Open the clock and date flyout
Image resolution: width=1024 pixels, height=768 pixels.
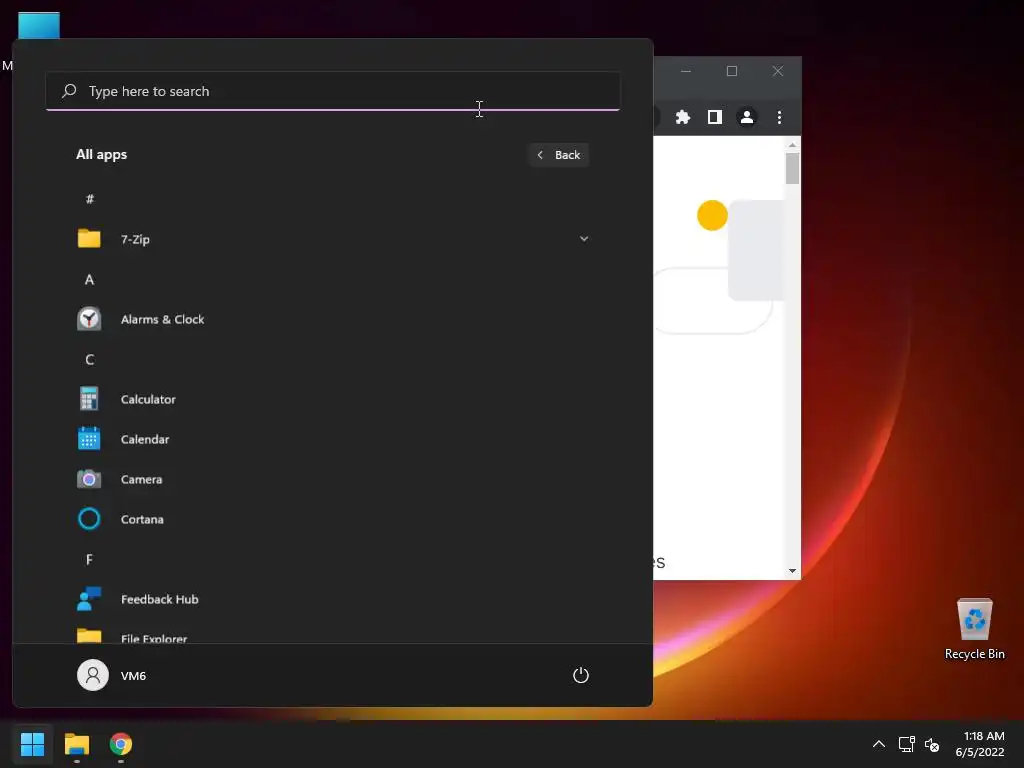point(980,744)
